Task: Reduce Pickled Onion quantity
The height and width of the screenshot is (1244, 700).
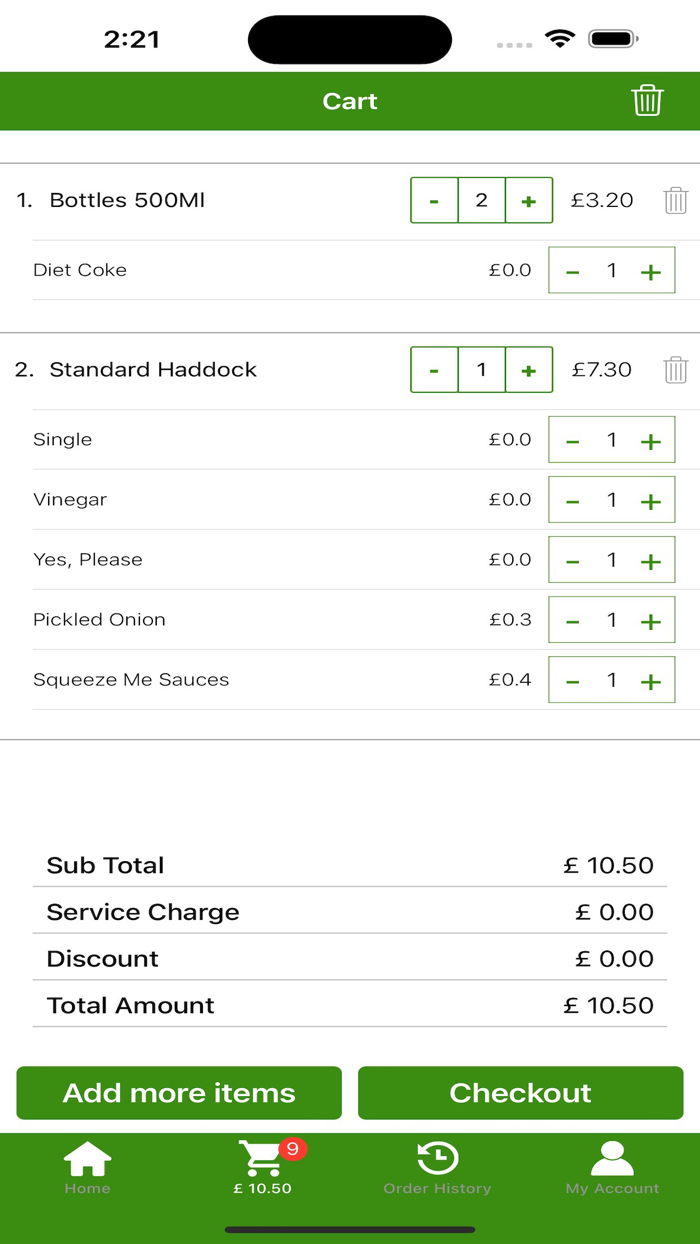Action: (x=573, y=621)
